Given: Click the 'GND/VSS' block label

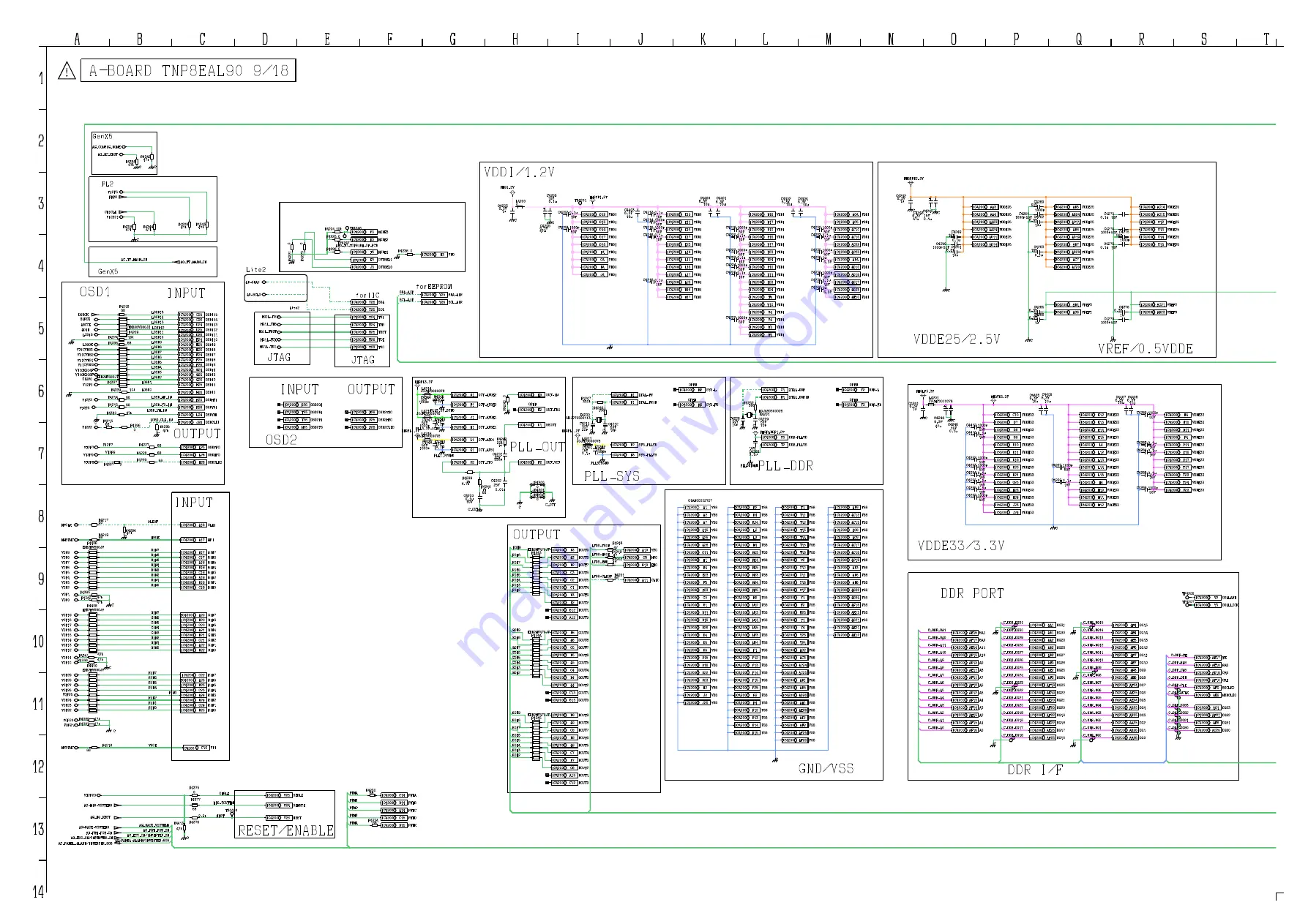Looking at the screenshot, I should [x=826, y=768].
